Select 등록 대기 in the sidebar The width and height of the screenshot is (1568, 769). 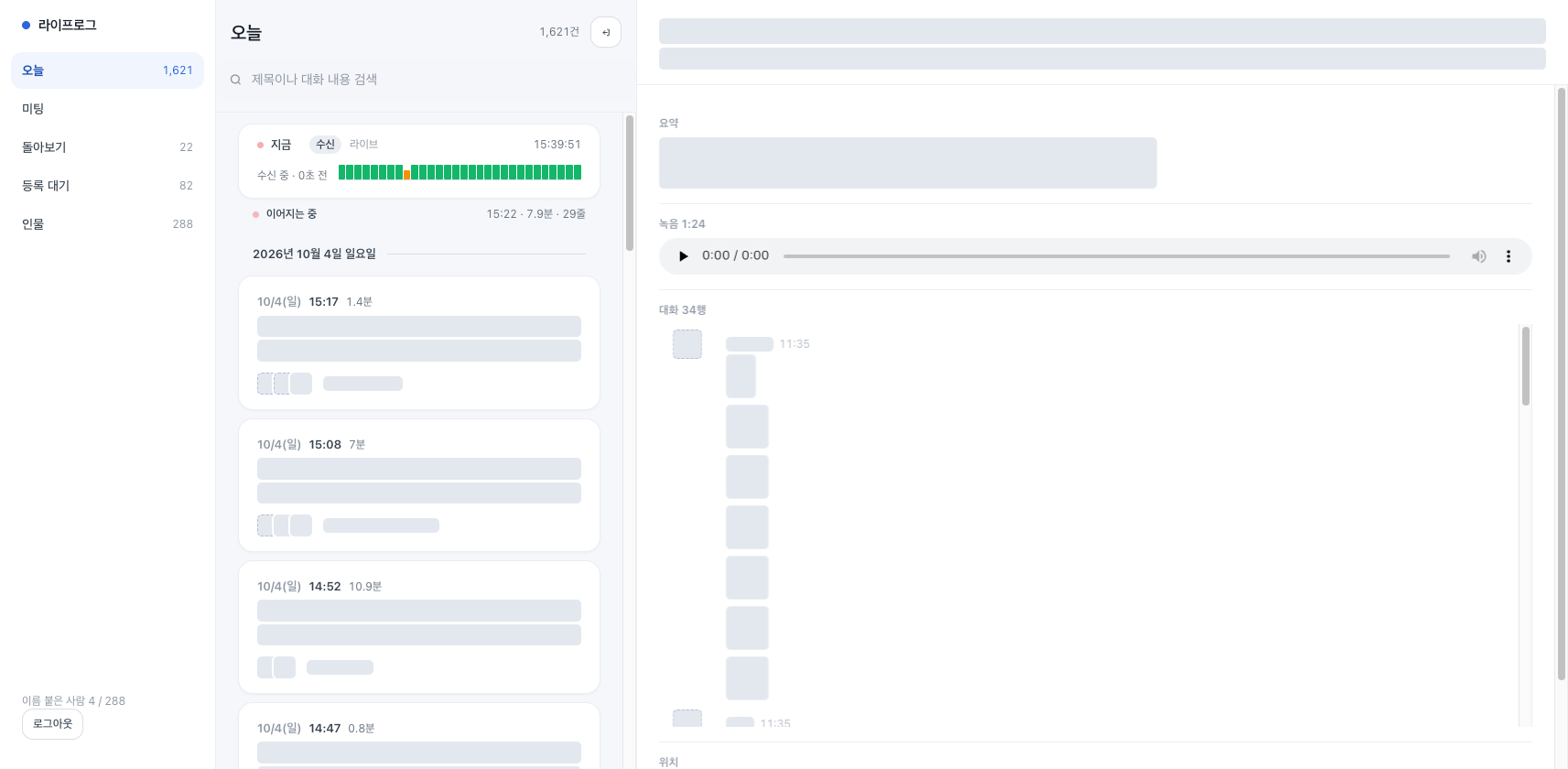click(107, 186)
